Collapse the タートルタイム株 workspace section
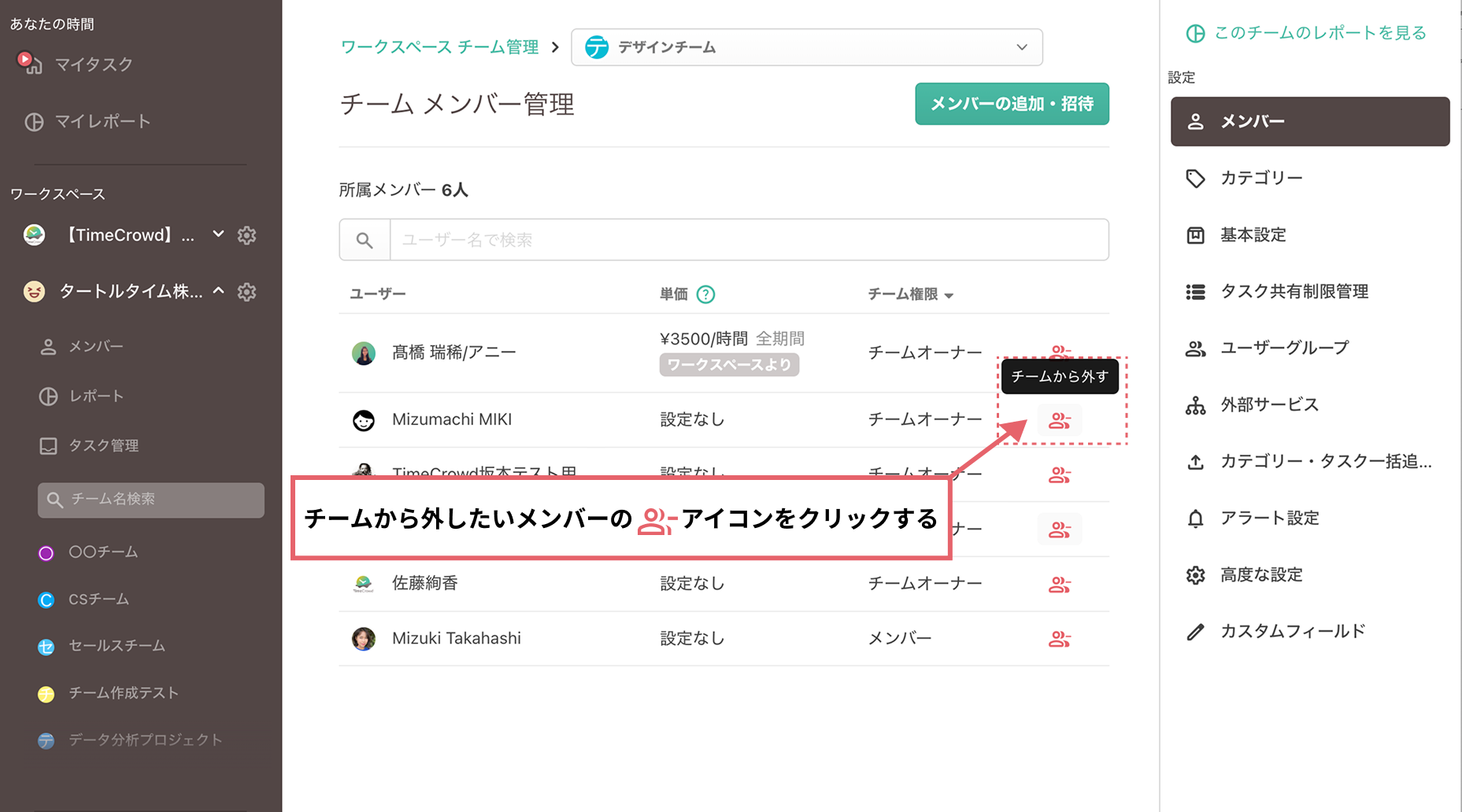The width and height of the screenshot is (1462, 812). (x=219, y=290)
